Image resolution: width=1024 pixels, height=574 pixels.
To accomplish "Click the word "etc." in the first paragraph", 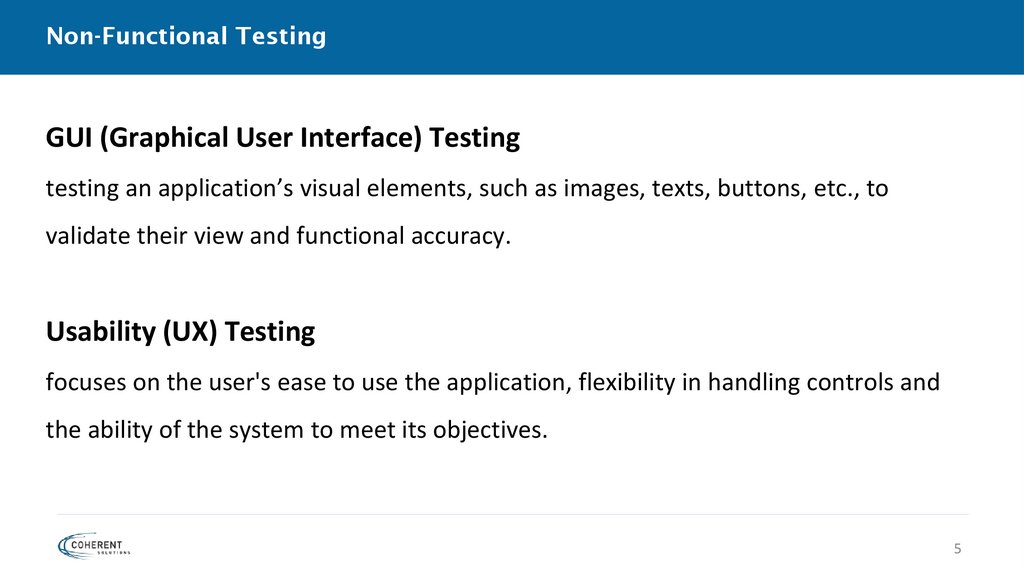I will 826,189.
